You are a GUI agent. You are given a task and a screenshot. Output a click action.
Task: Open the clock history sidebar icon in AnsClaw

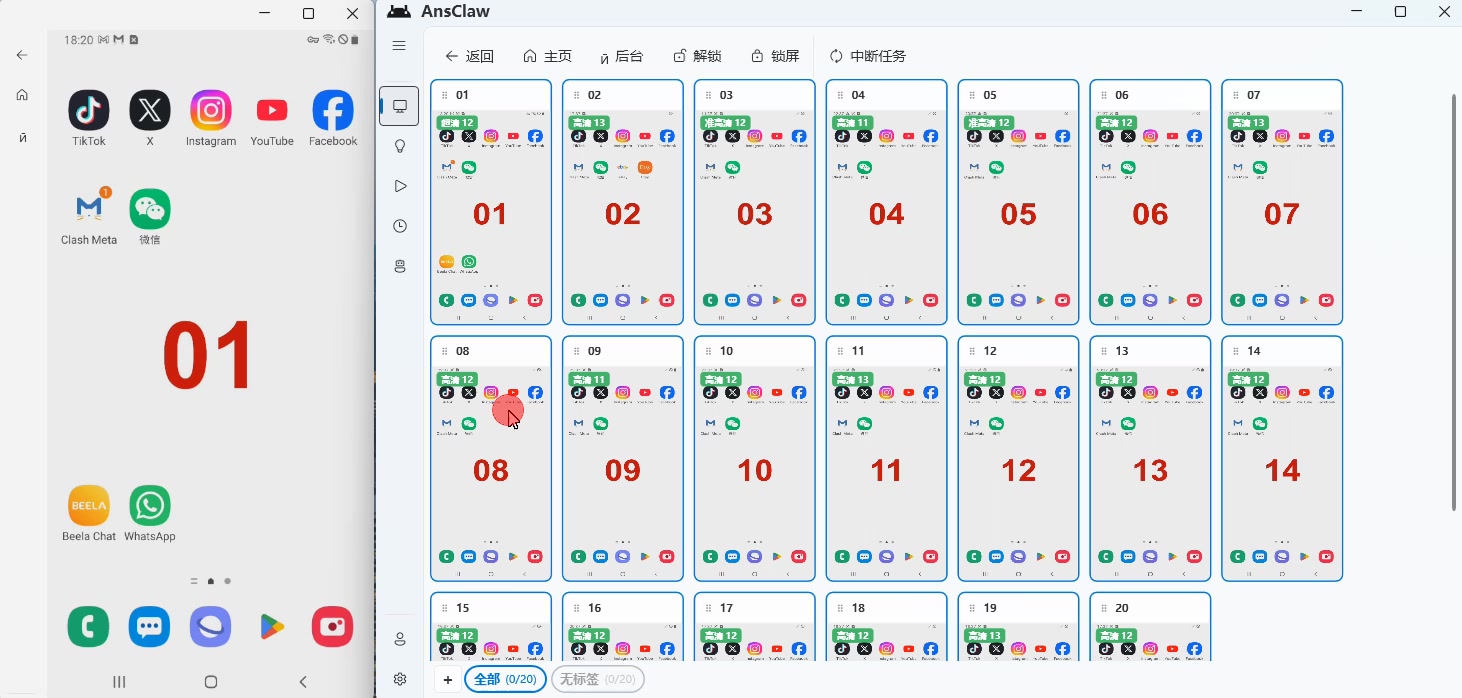tap(400, 226)
